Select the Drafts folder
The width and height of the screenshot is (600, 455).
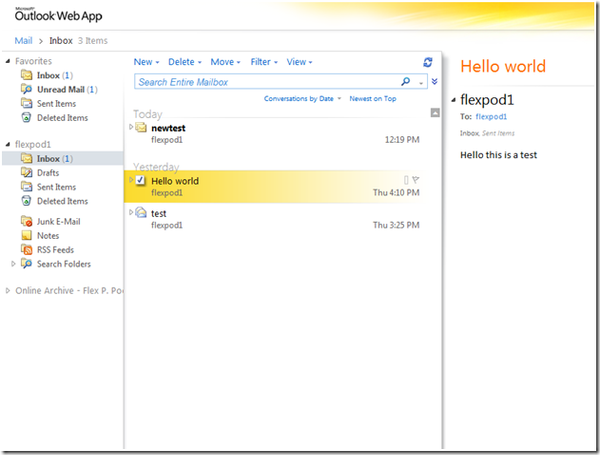pos(48,173)
